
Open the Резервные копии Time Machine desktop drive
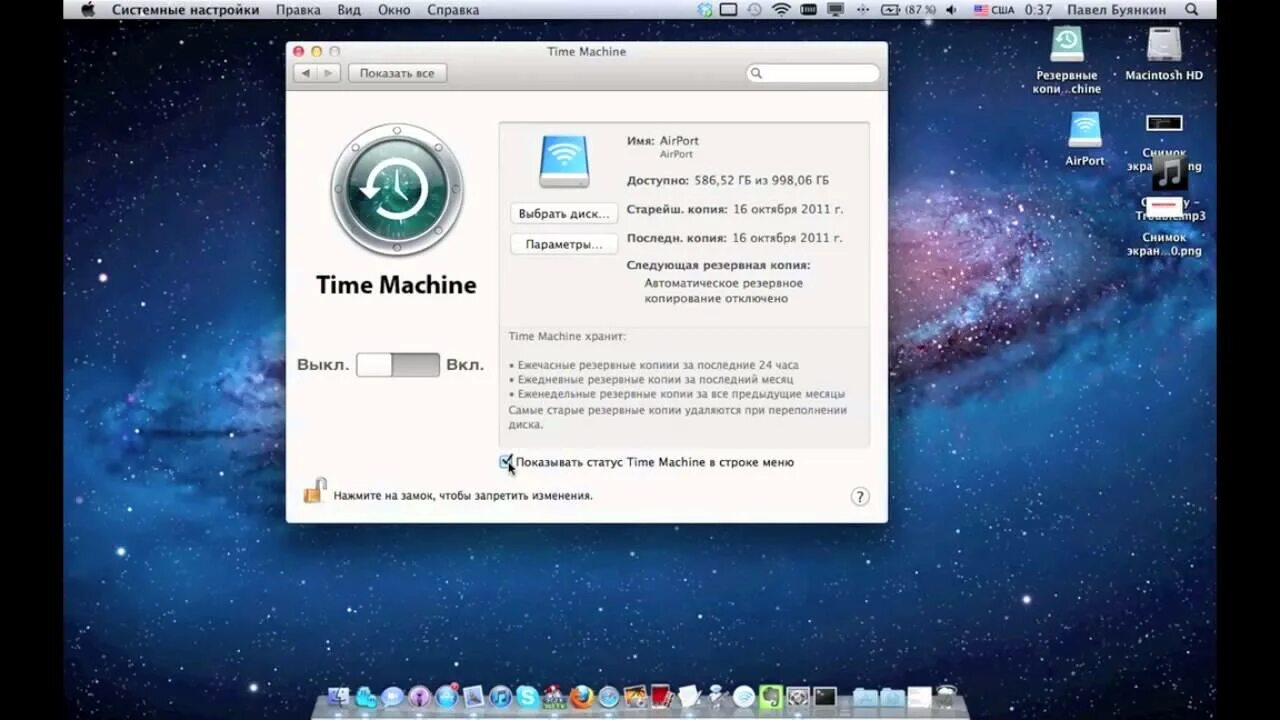[x=1067, y=44]
